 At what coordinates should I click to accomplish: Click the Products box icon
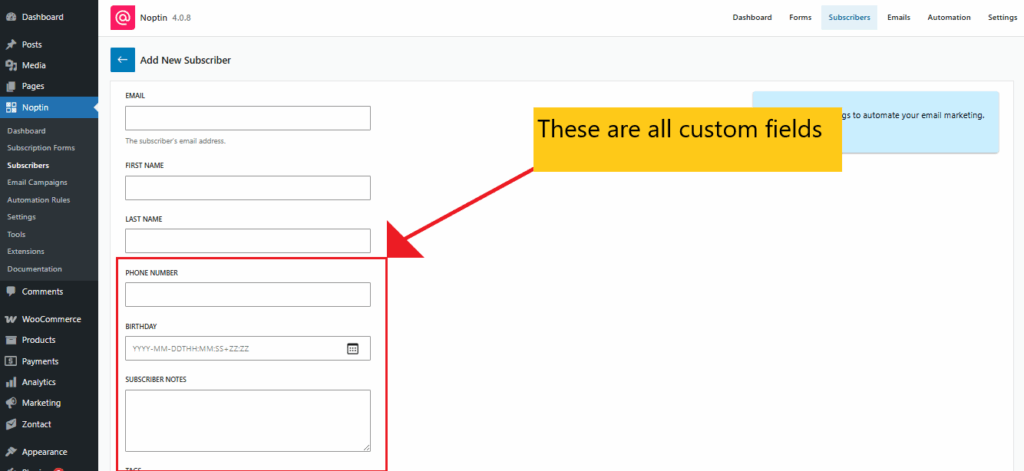click(10, 340)
